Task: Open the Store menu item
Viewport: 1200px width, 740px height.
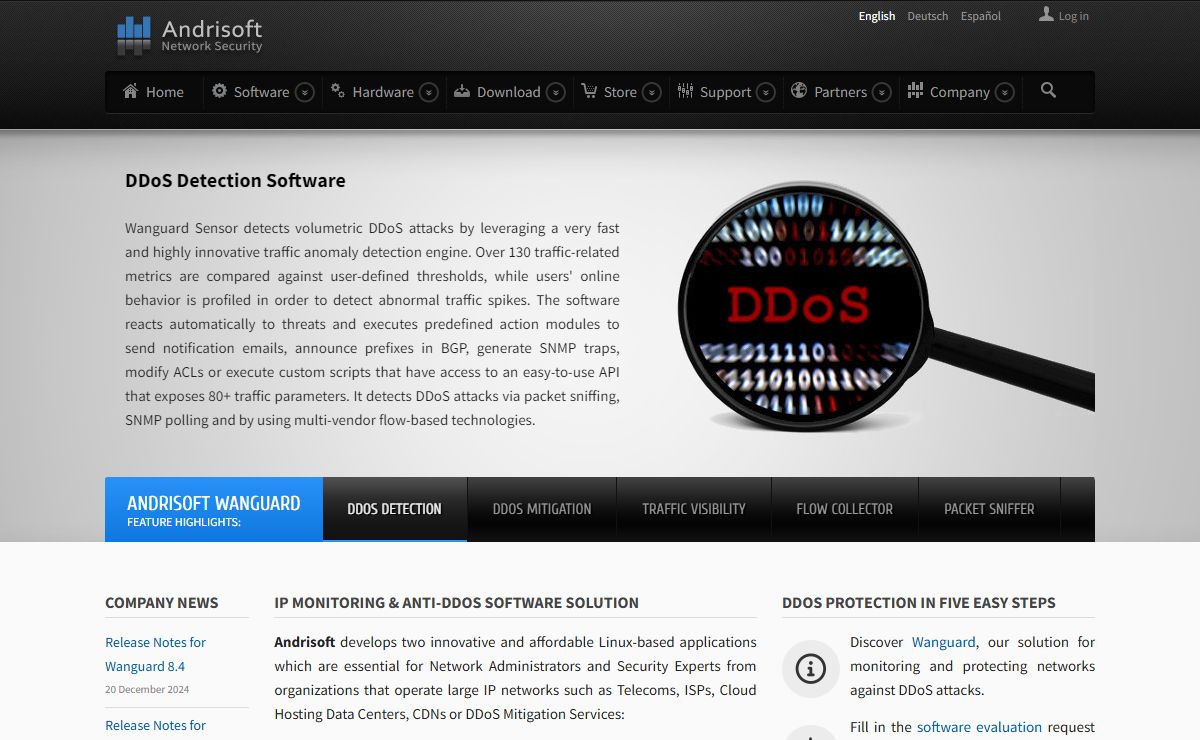Action: coord(620,92)
